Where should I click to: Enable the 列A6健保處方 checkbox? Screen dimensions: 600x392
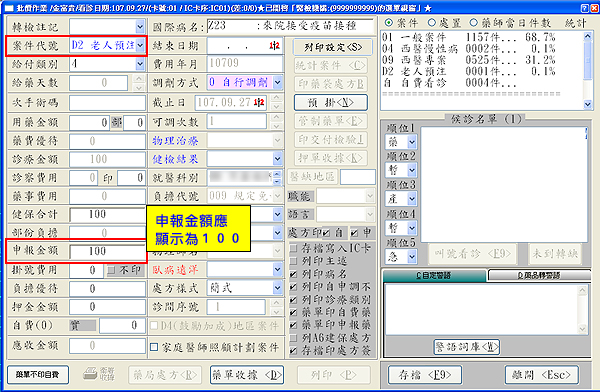pyautogui.click(x=293, y=338)
